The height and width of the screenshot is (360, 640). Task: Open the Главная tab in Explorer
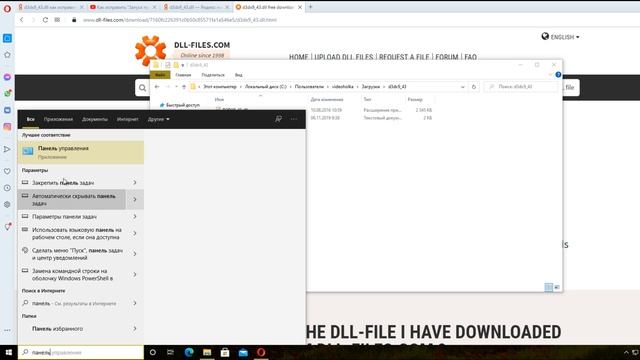[x=183, y=75]
